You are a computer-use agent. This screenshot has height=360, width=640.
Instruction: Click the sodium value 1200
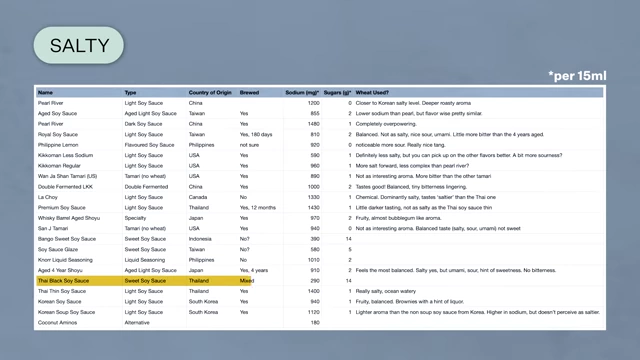tap(313, 103)
